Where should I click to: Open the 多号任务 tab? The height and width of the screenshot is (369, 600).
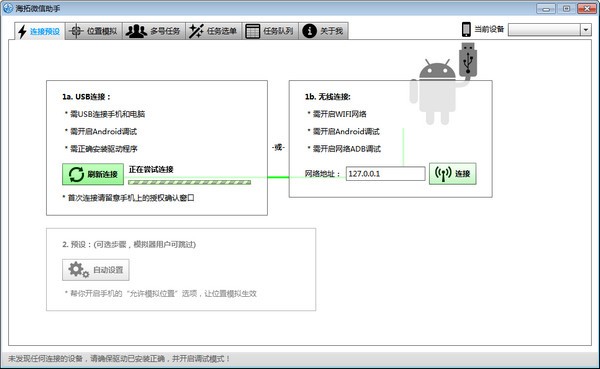pos(153,31)
